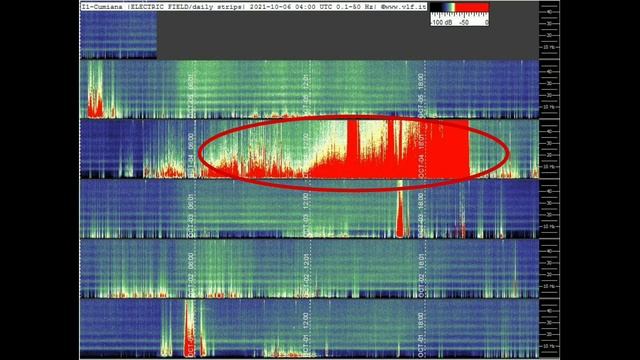Click the partial Oct 6 spectrogram strip
This screenshot has width=640, height=360.
point(118,35)
